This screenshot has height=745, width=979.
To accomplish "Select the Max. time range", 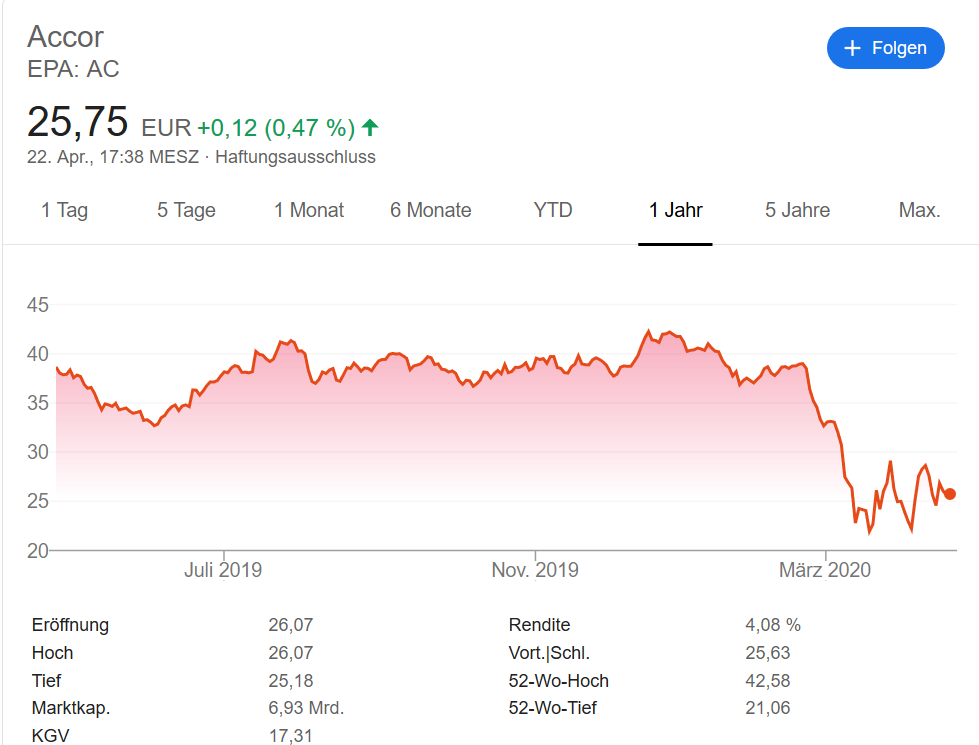I will coord(918,210).
